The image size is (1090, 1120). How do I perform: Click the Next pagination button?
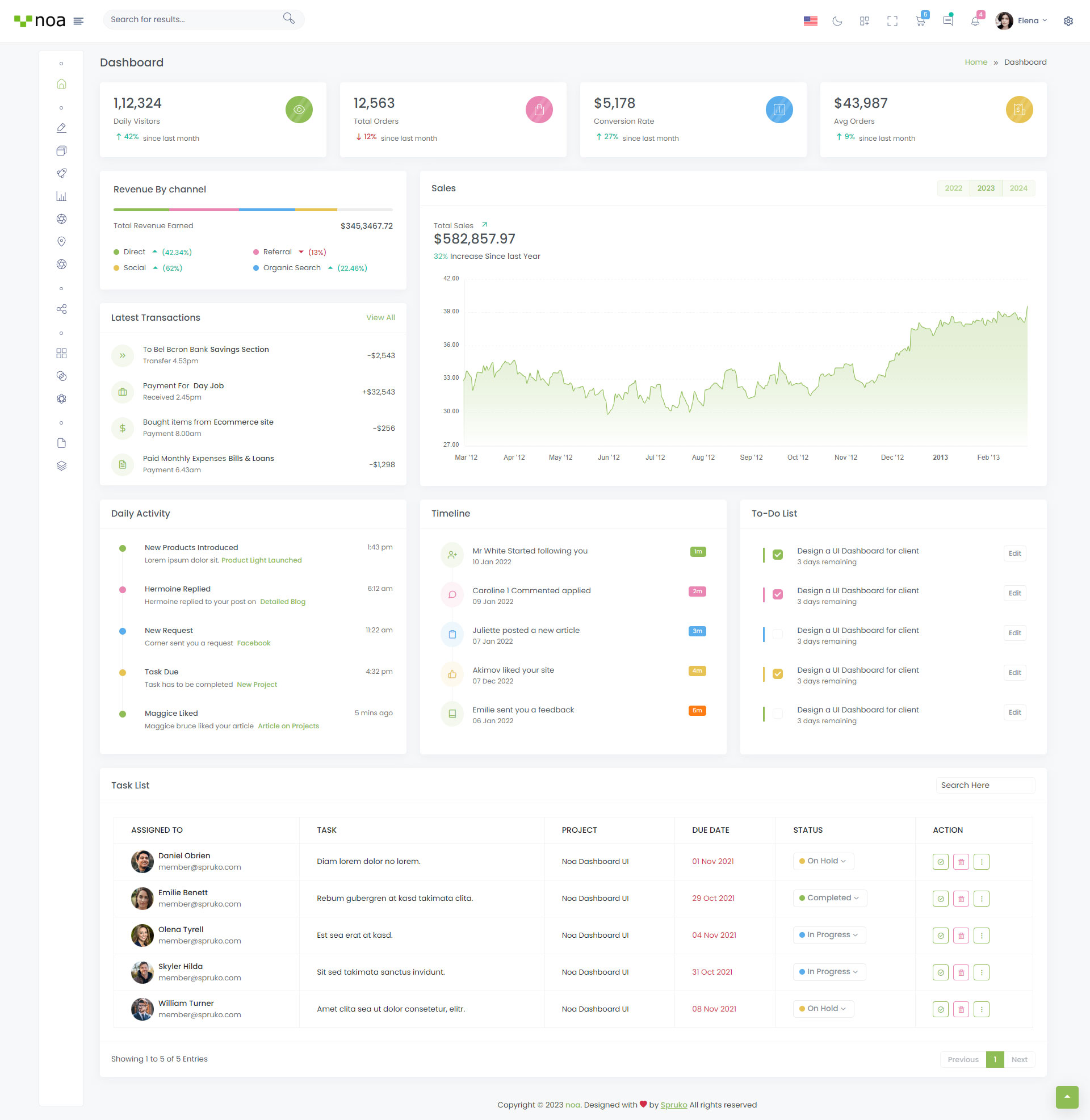tap(1019, 1059)
